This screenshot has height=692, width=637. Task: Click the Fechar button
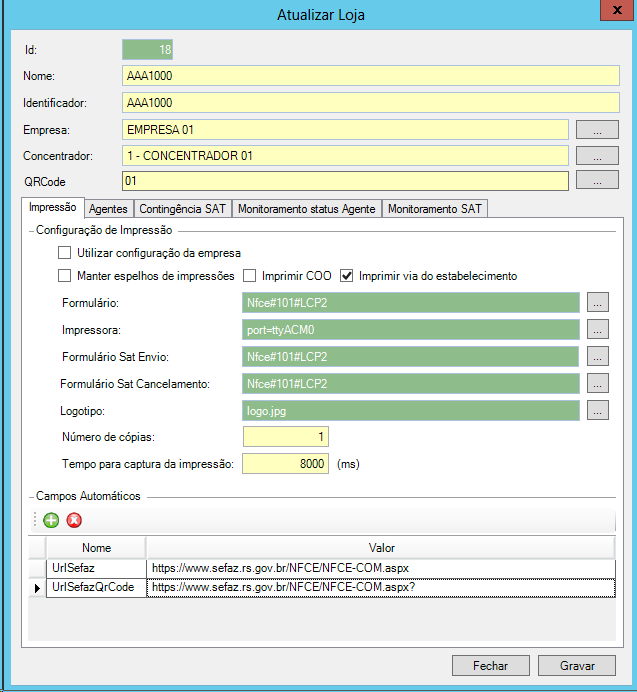point(490,665)
